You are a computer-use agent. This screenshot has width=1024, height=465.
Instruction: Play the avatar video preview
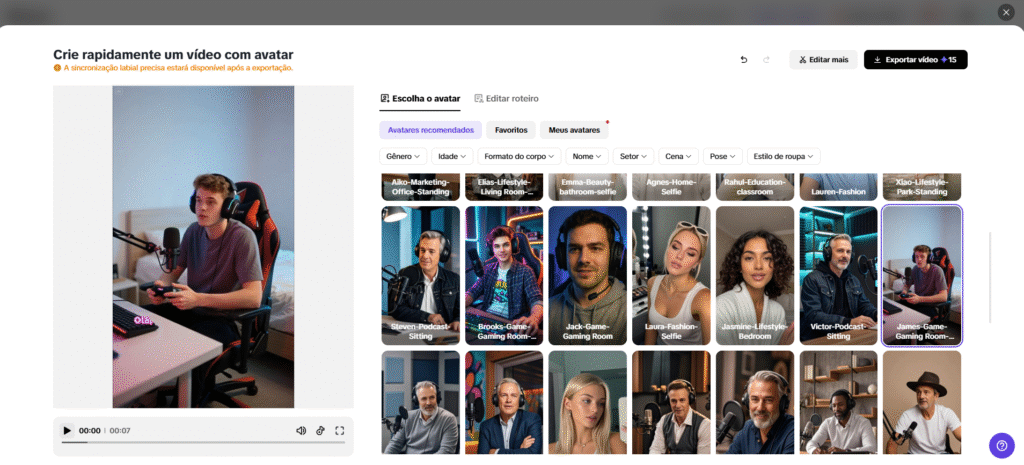point(67,430)
